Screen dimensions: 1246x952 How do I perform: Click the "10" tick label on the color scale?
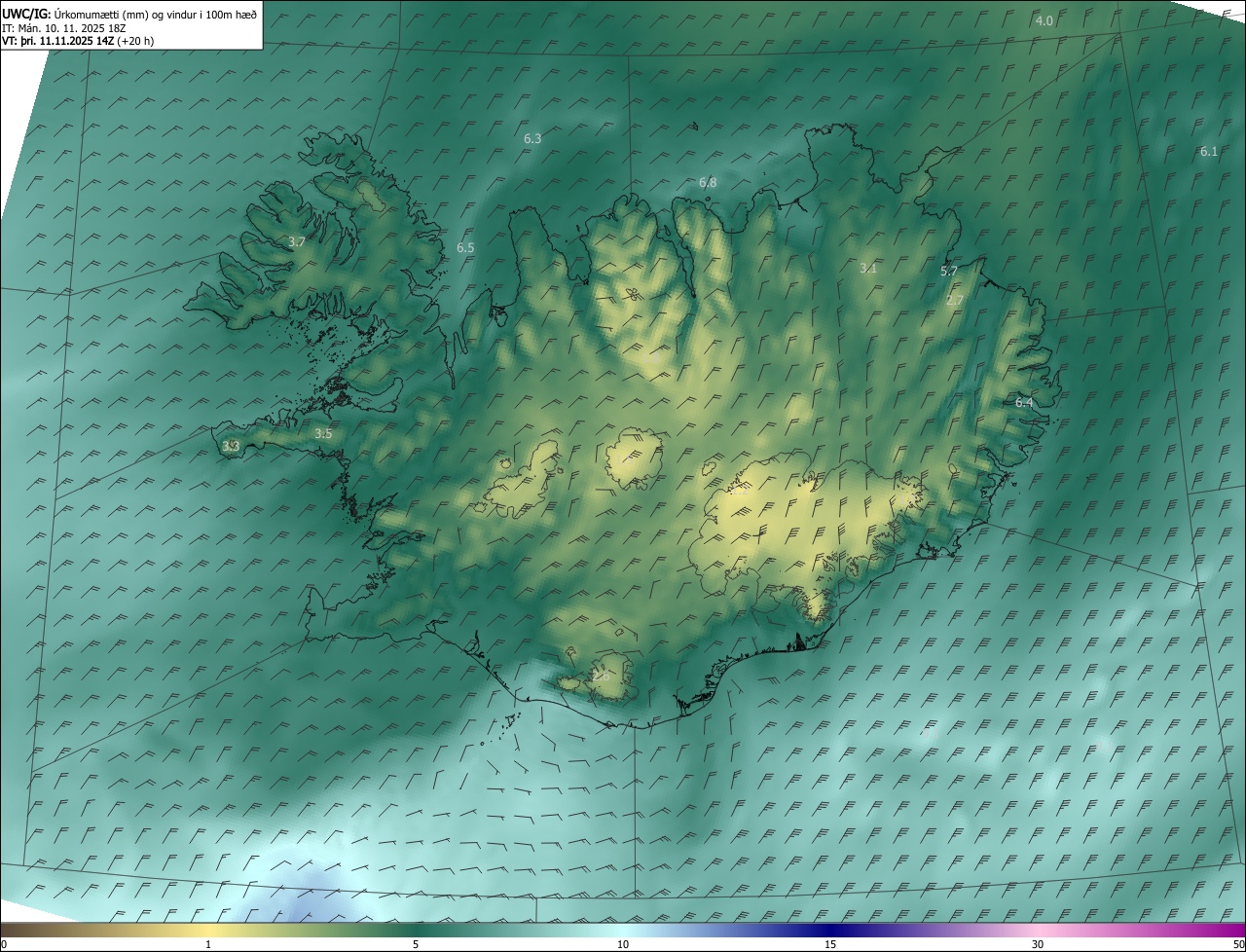click(x=623, y=944)
